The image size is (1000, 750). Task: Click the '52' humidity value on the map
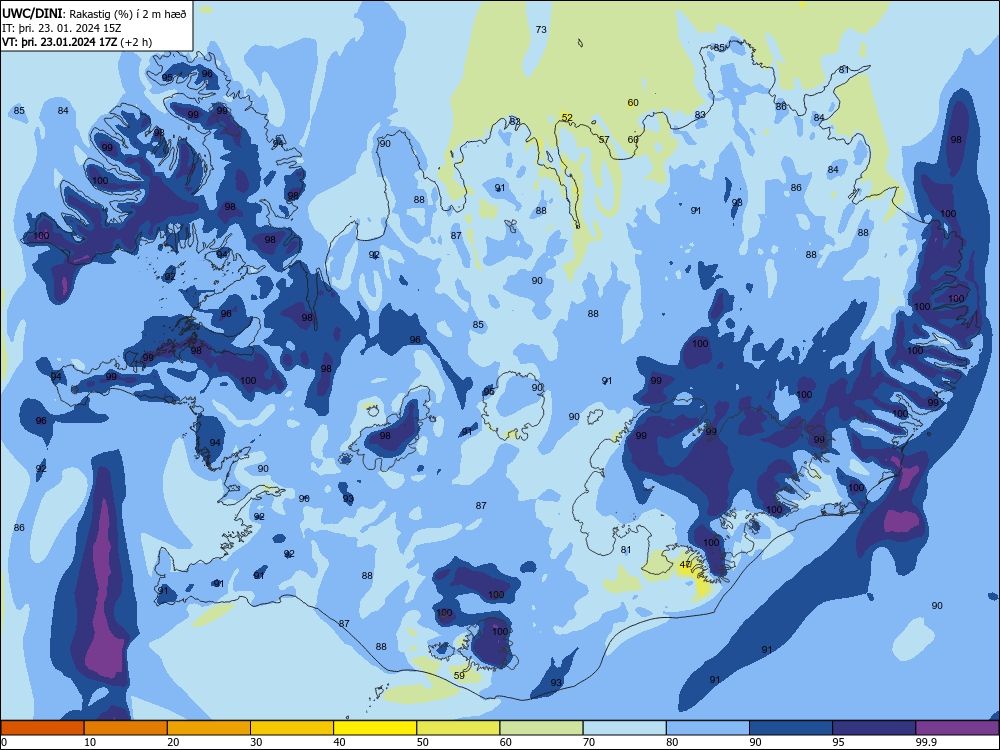tap(567, 117)
